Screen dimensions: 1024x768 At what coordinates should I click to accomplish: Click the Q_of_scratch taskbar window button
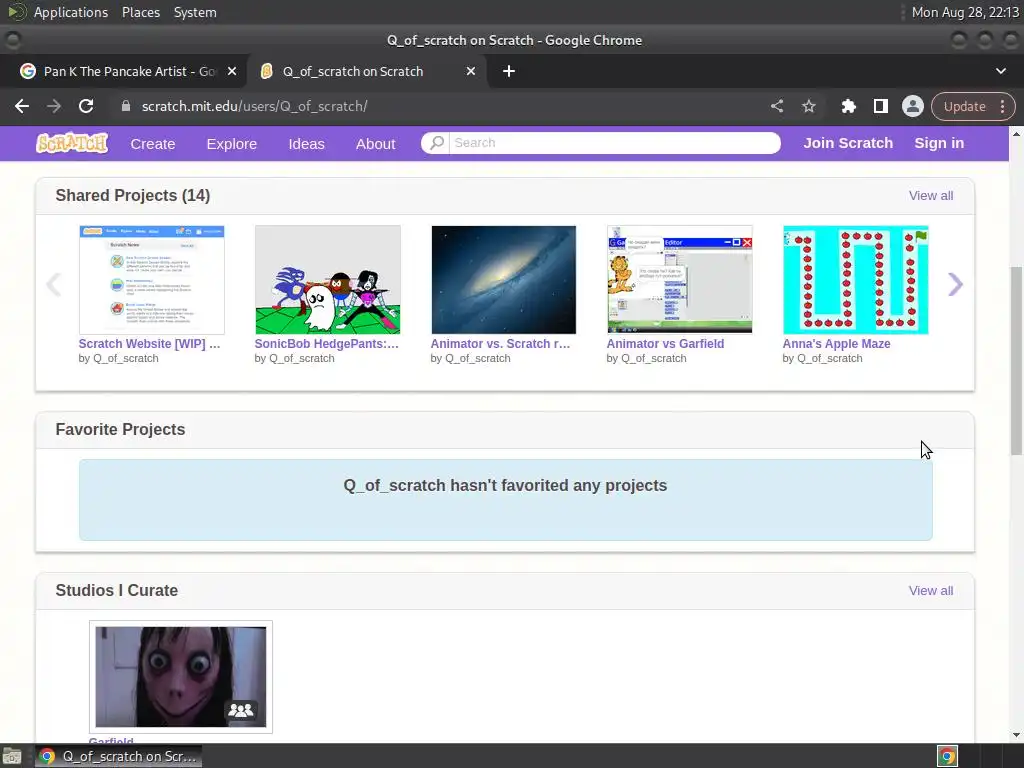pos(119,756)
